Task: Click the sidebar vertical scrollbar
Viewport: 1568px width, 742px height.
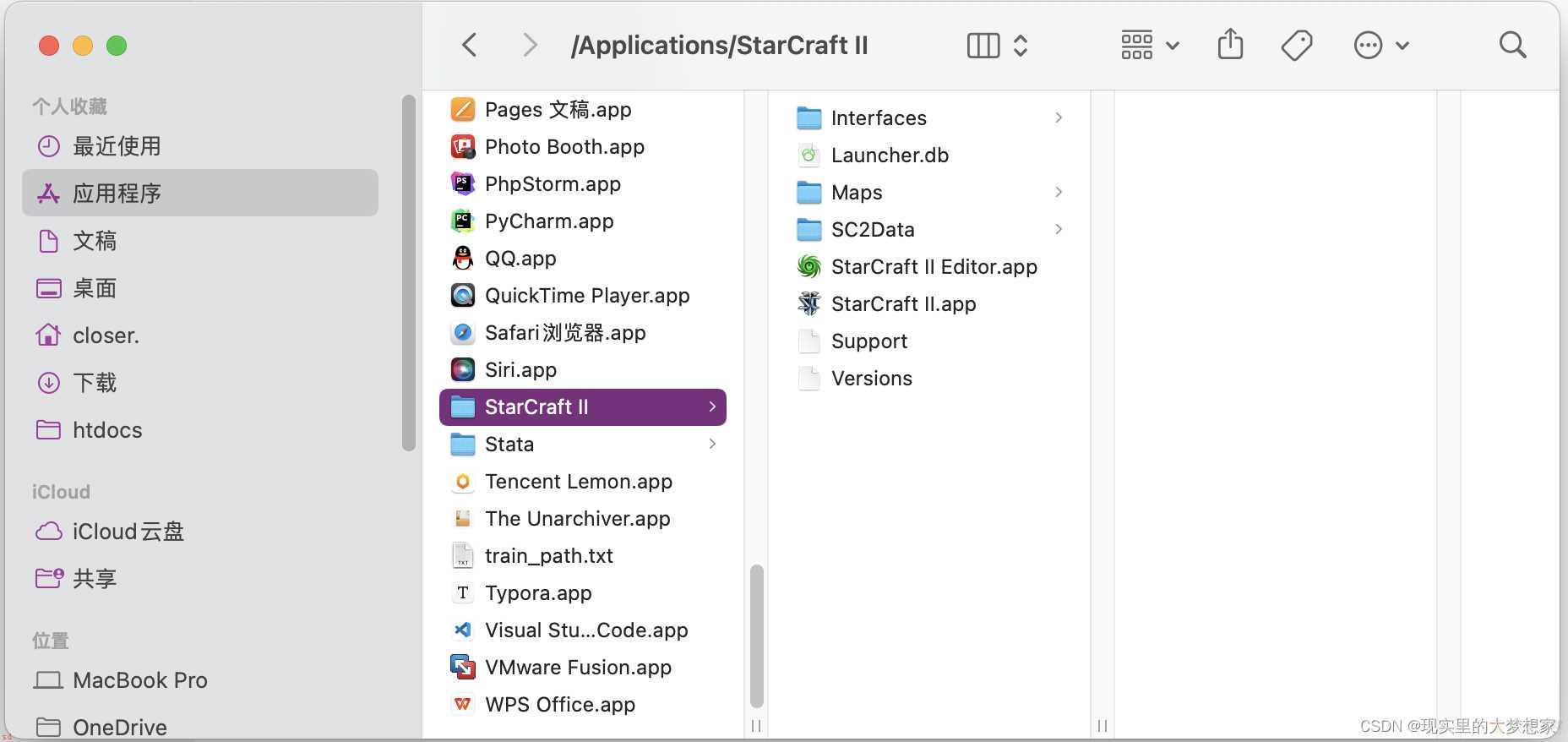Action: click(409, 273)
